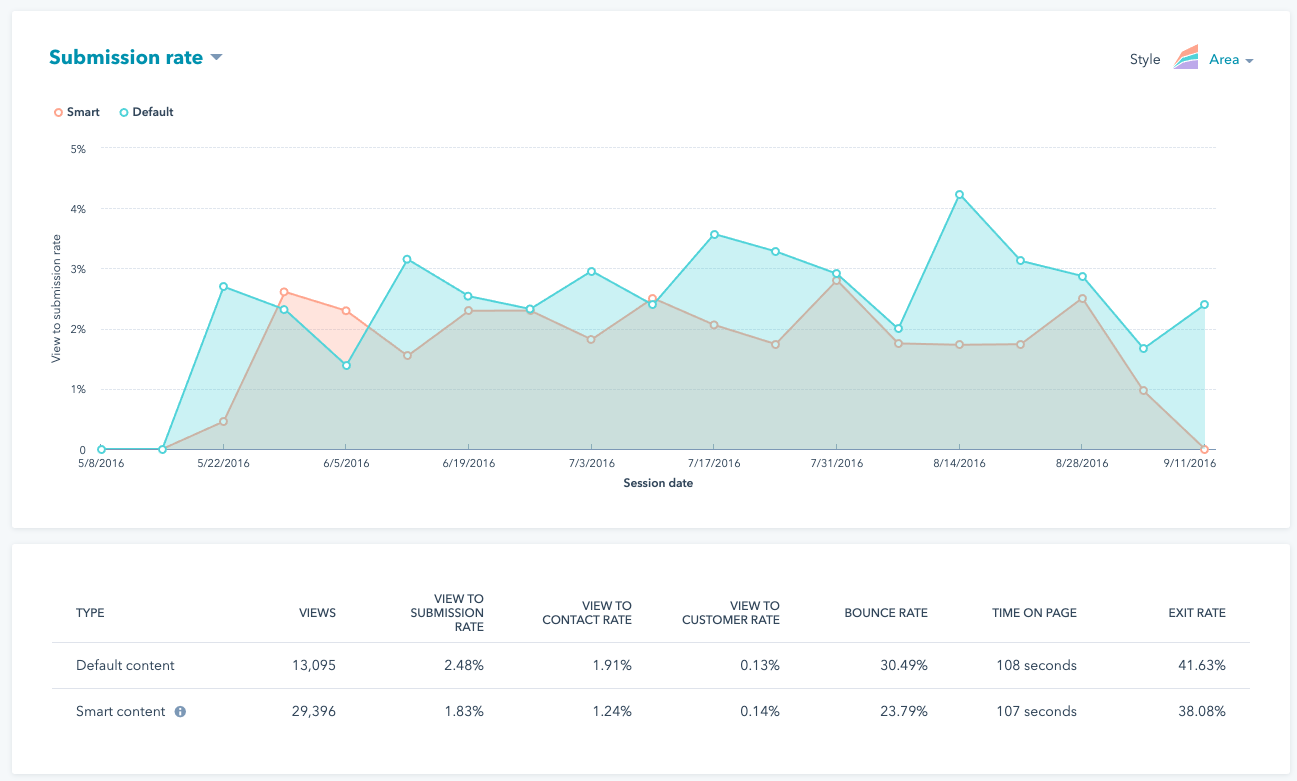1297x781 pixels.
Task: Click the Smart data point at 7/31/2016
Action: [837, 282]
